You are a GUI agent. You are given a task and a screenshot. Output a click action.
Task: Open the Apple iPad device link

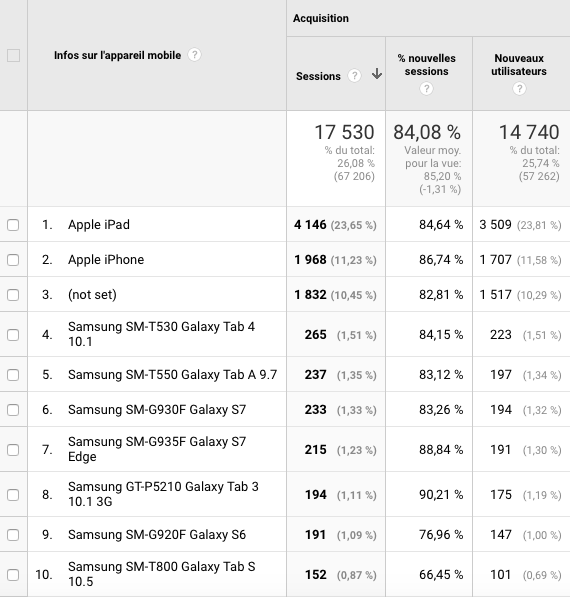[99, 225]
